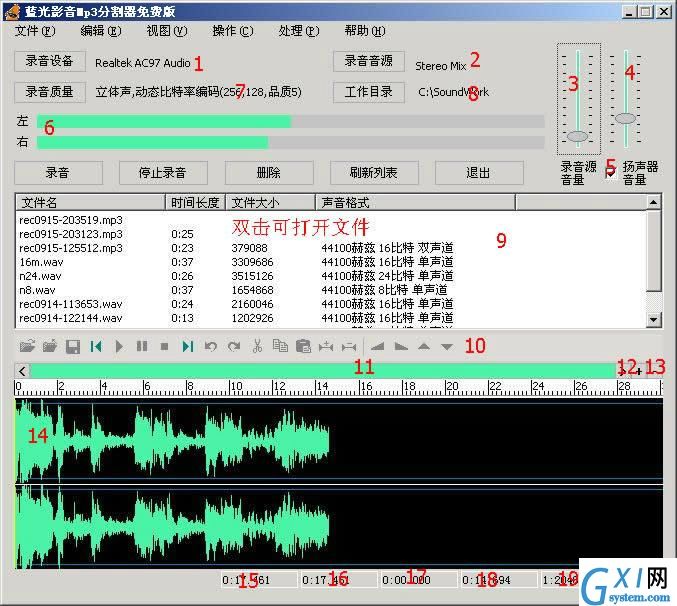Click the second folder (append file) icon

50,346
